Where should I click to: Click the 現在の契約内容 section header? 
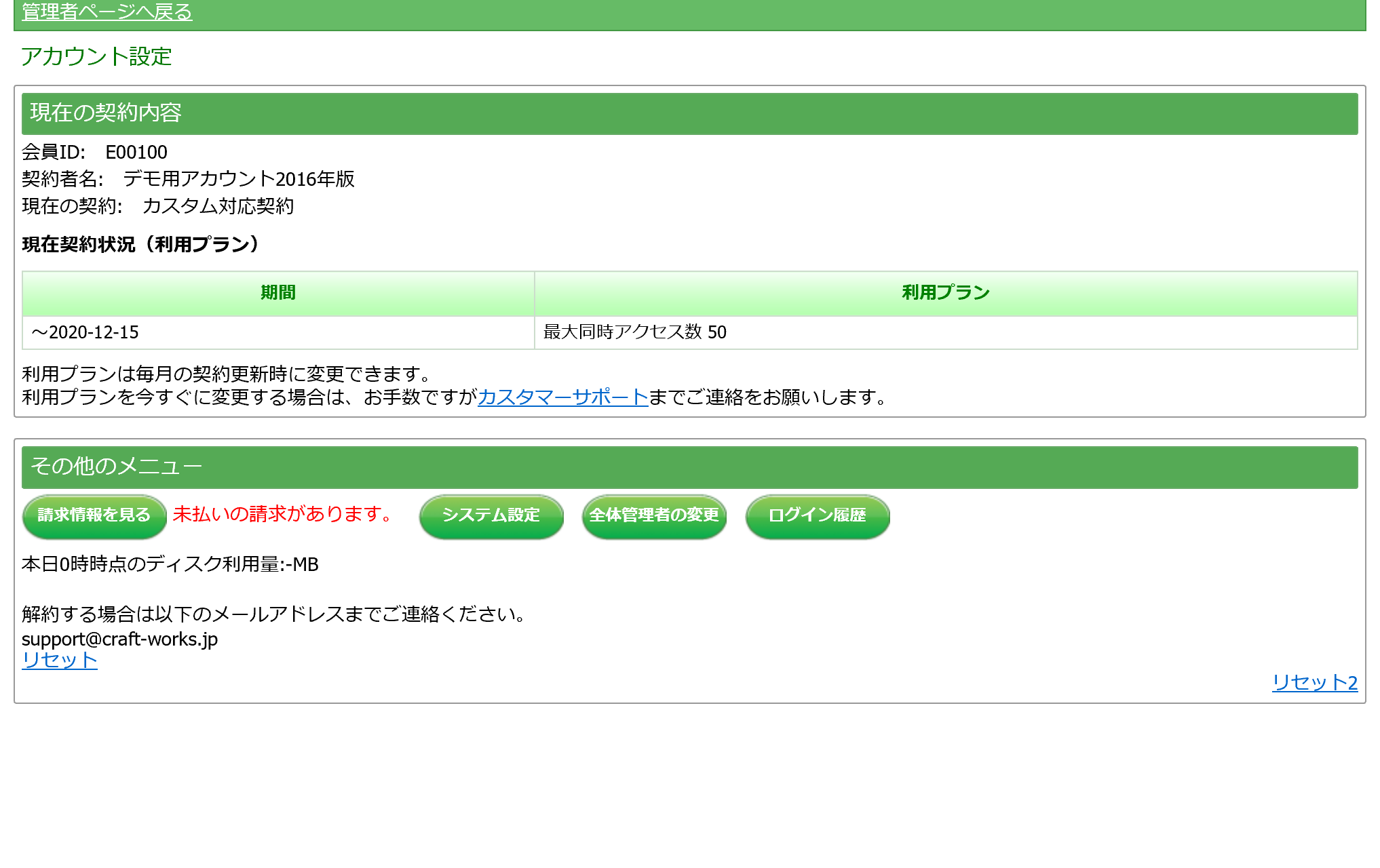coord(106,113)
